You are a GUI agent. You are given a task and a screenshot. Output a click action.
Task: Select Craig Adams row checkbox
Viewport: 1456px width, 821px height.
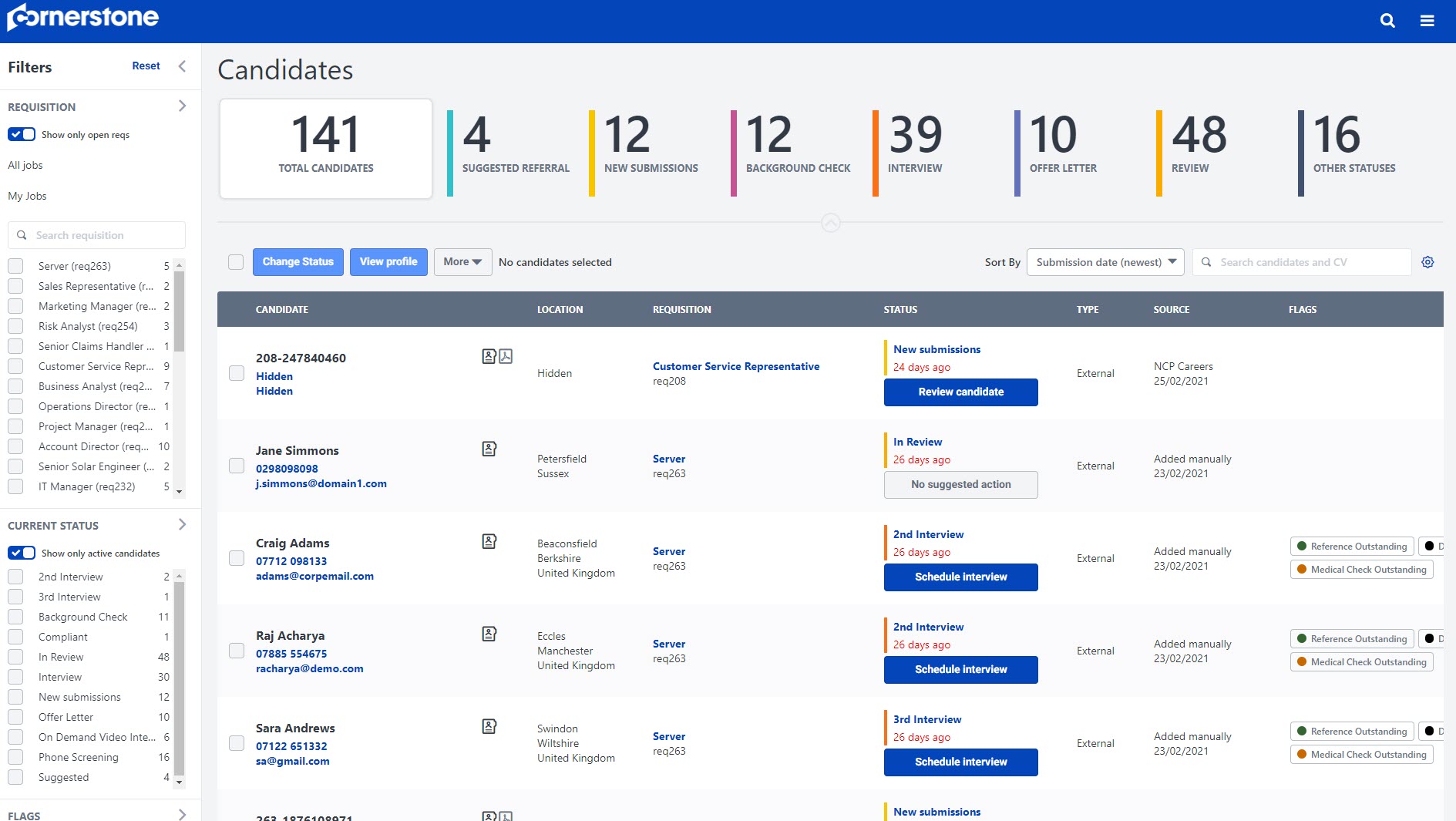(x=237, y=558)
